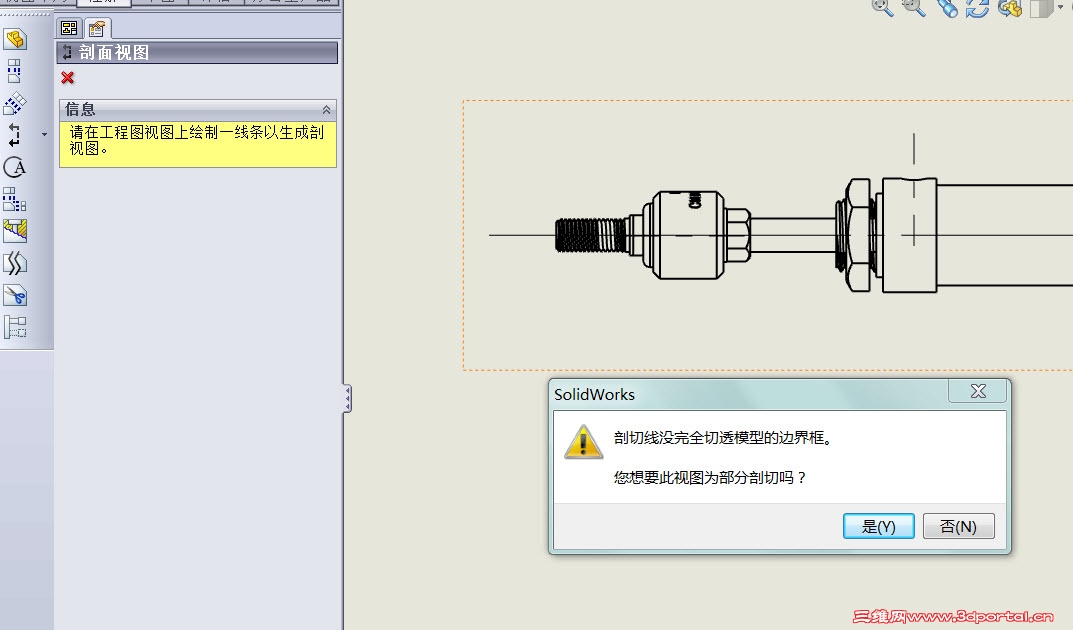Click 剖切线没完全切透模型的边界框 message text
1073x630 pixels.
tap(723, 438)
